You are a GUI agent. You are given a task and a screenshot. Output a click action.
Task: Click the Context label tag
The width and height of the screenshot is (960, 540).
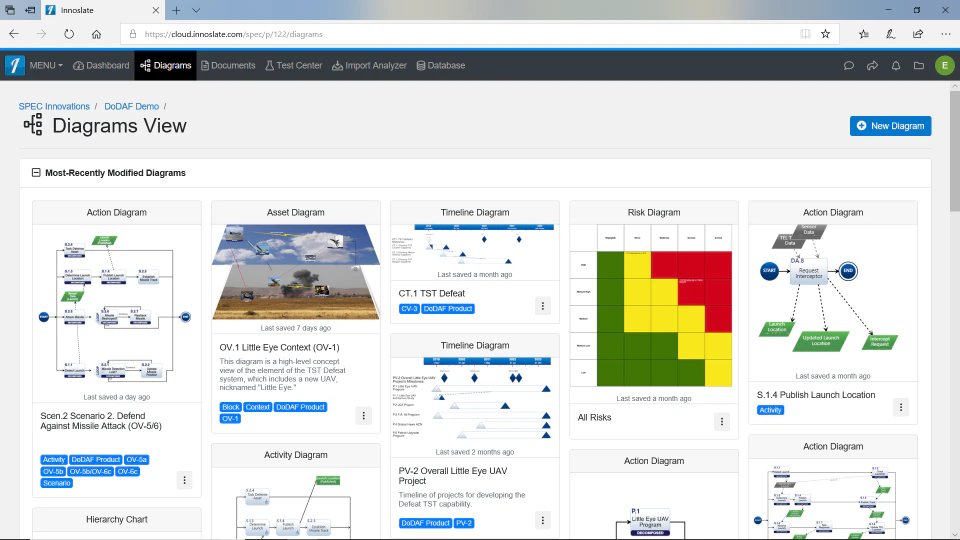tap(258, 407)
